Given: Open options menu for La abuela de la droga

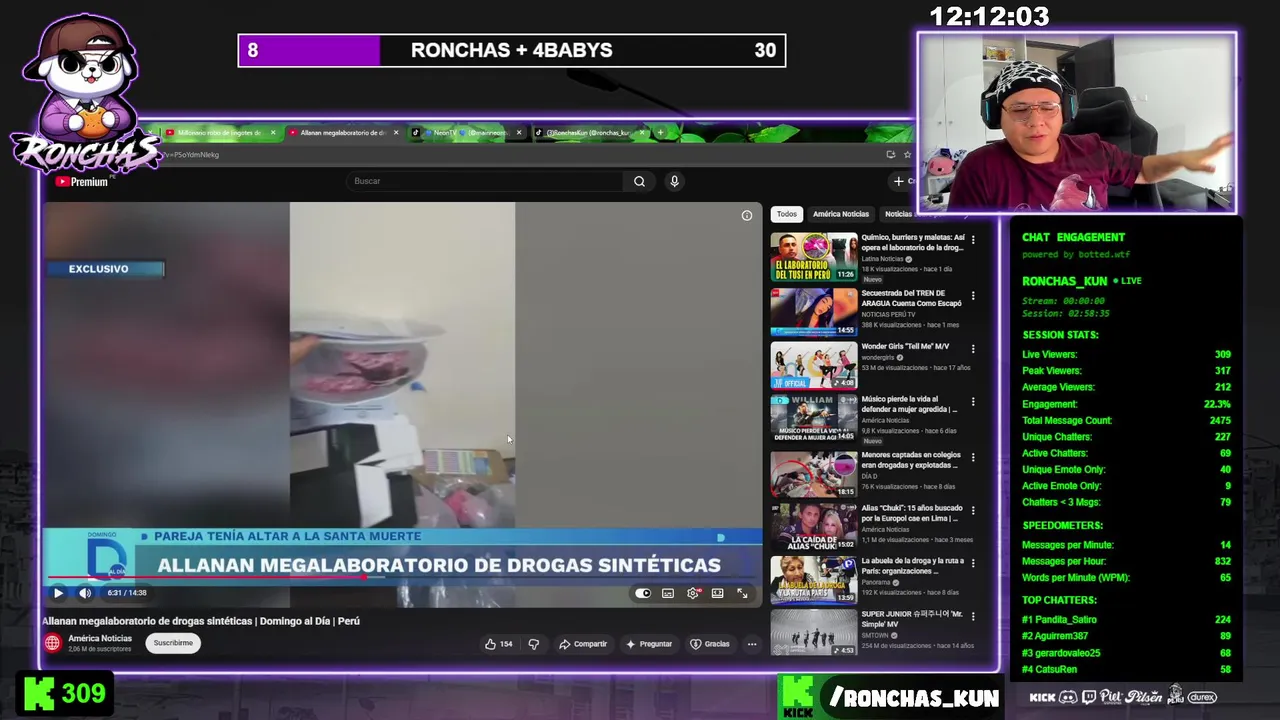Looking at the screenshot, I should point(973,564).
